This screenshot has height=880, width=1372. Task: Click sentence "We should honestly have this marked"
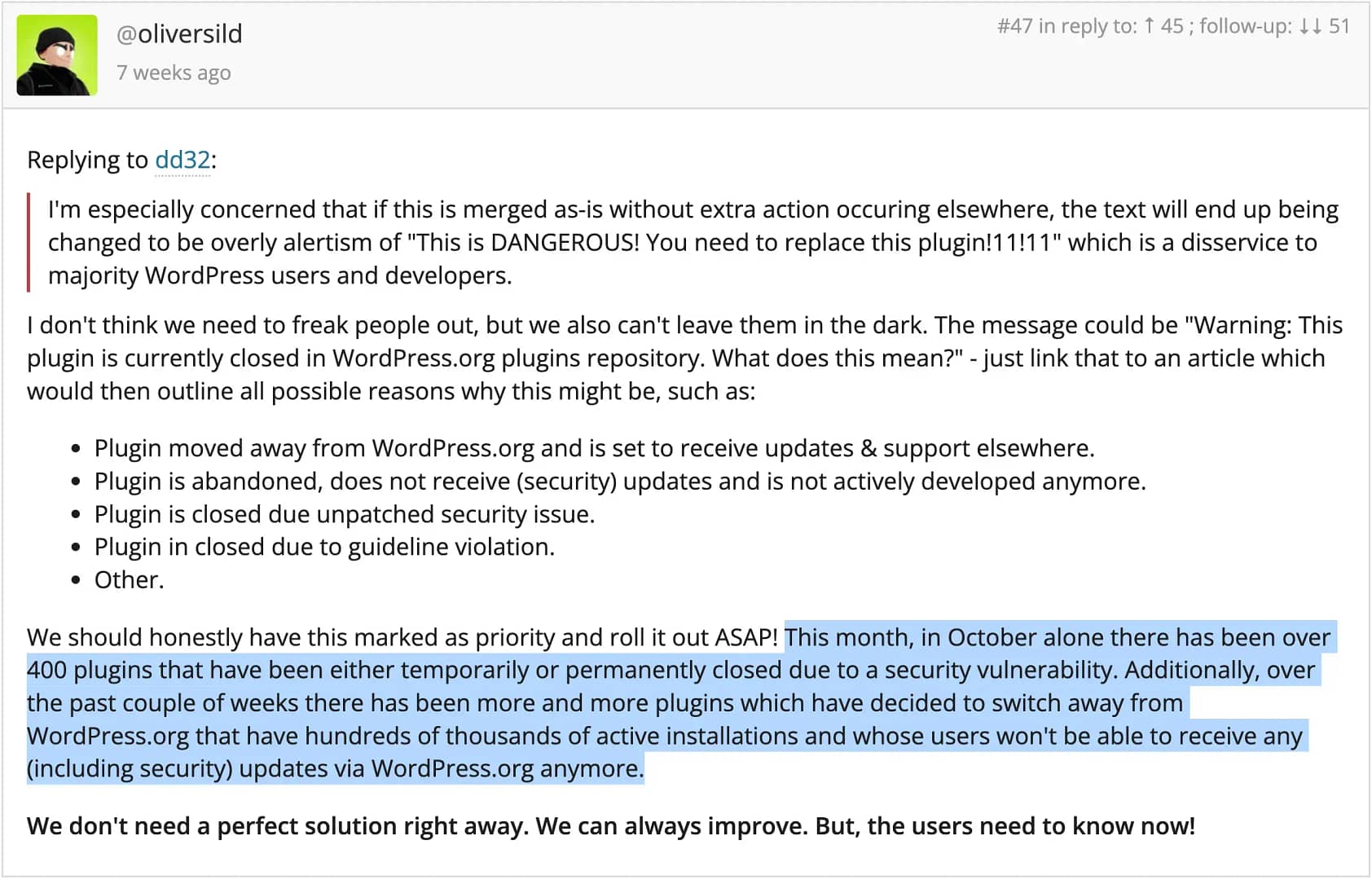coord(402,637)
